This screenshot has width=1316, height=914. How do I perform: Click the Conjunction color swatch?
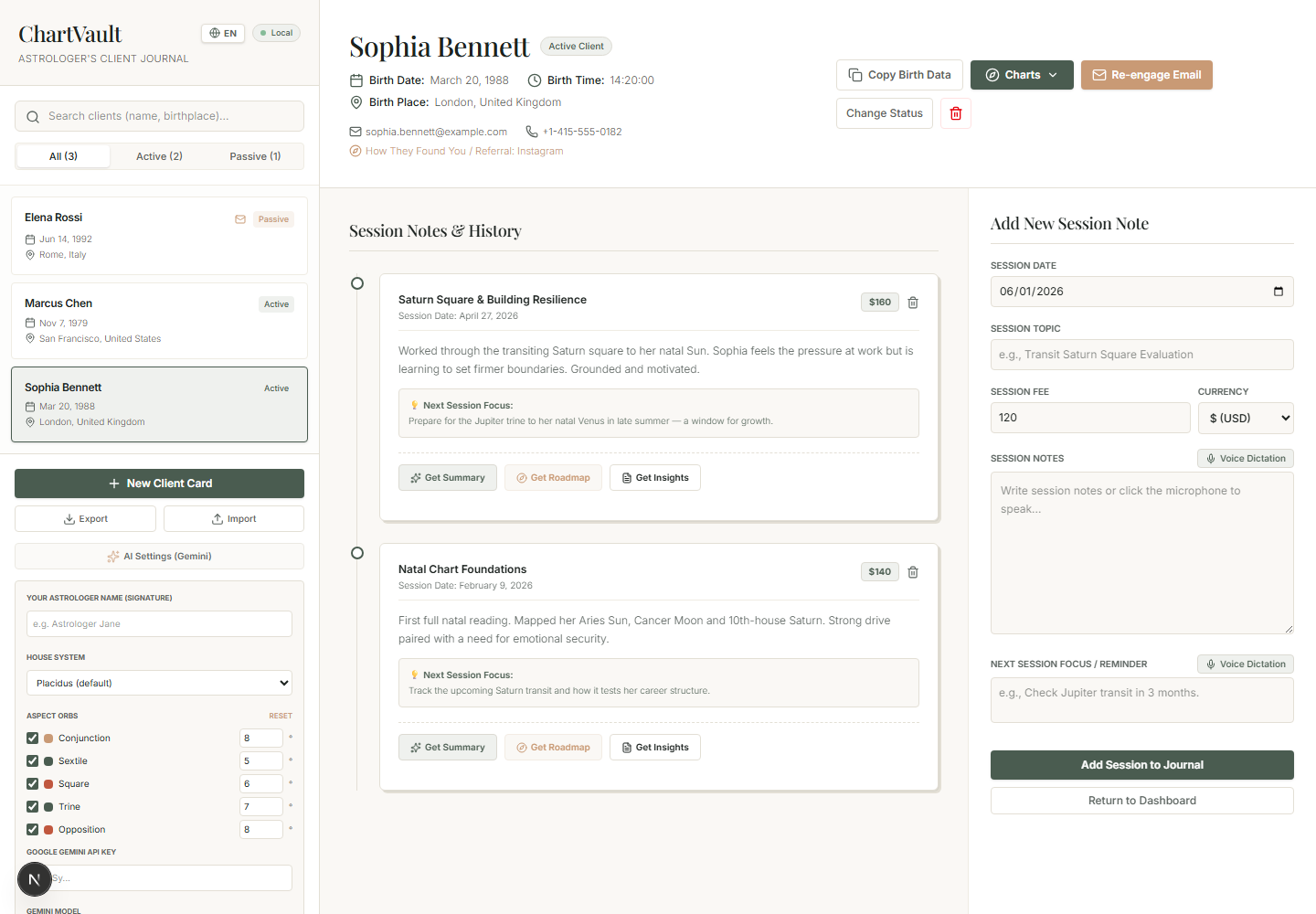[48, 738]
